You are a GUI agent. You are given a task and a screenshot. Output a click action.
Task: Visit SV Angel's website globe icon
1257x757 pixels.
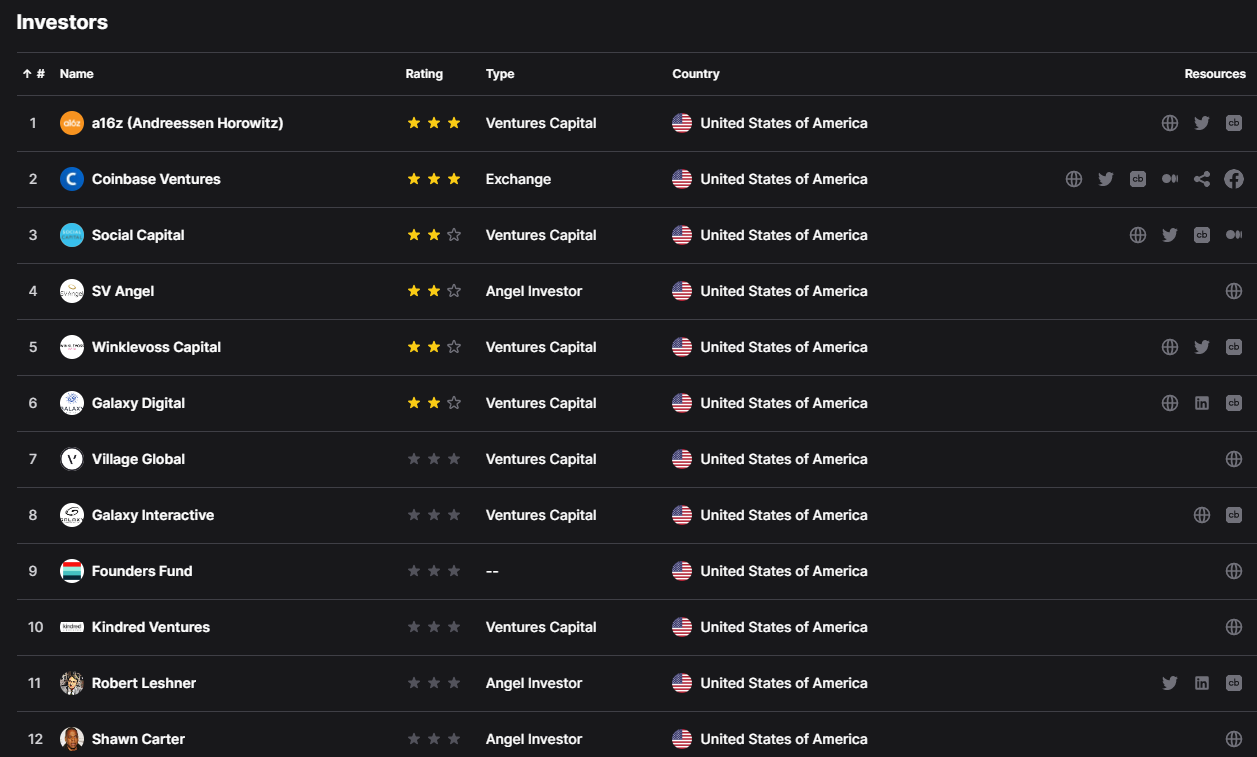coord(1234,291)
